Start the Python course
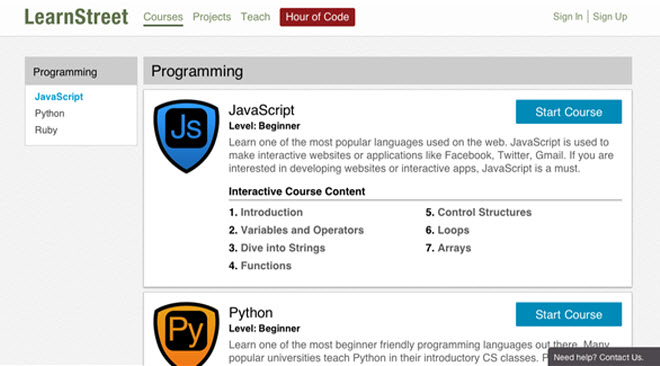This screenshot has height=366, width=660. tap(569, 314)
